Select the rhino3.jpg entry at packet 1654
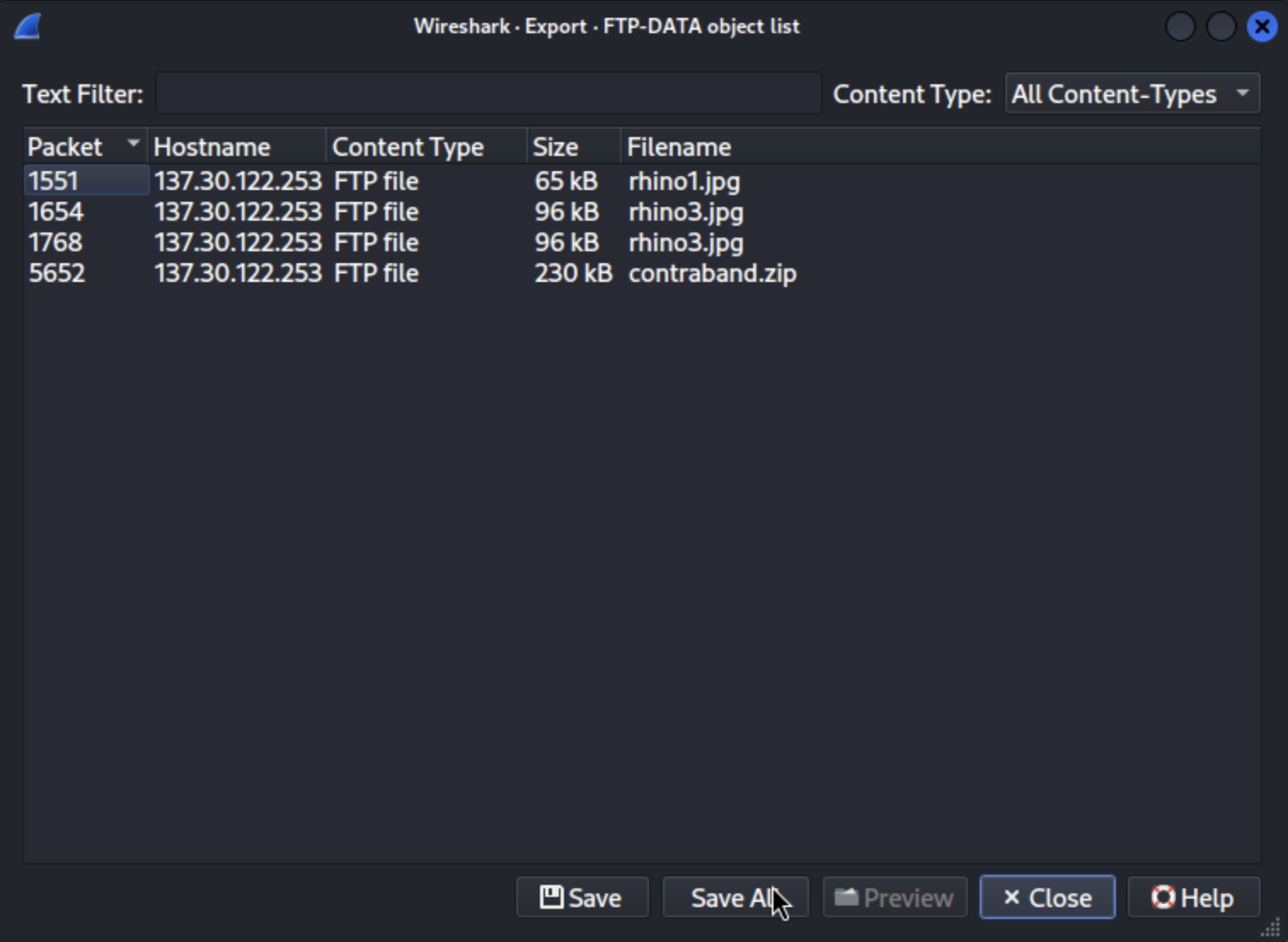The width and height of the screenshot is (1288, 942). click(686, 212)
